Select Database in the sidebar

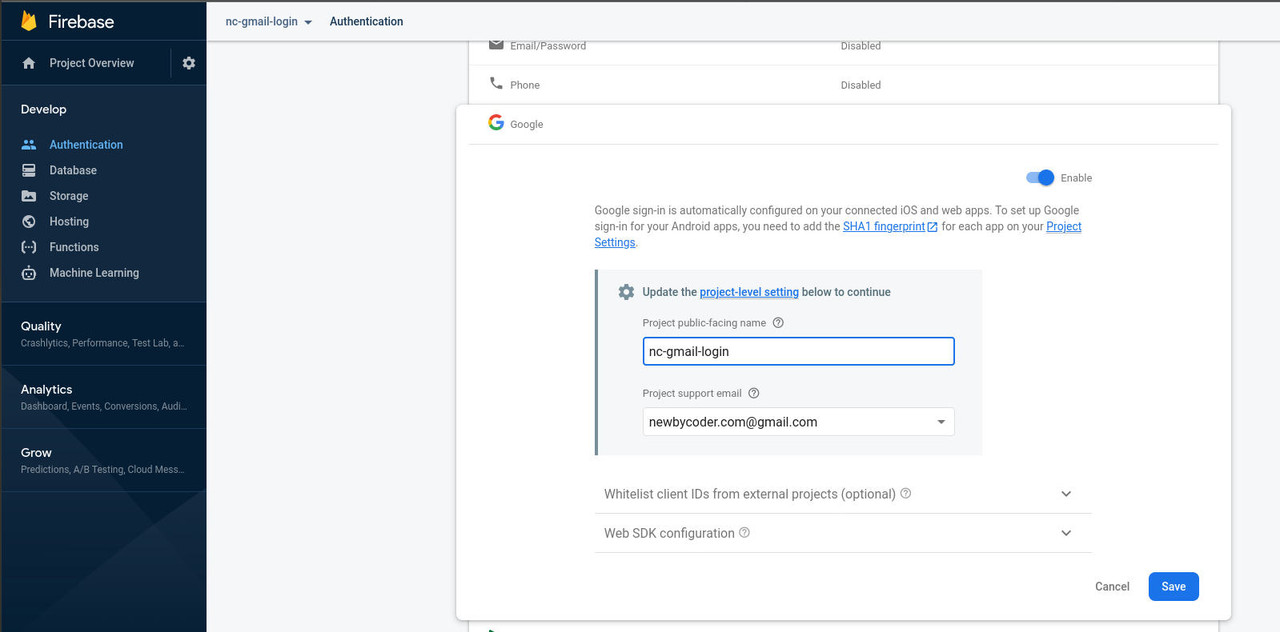coord(73,170)
